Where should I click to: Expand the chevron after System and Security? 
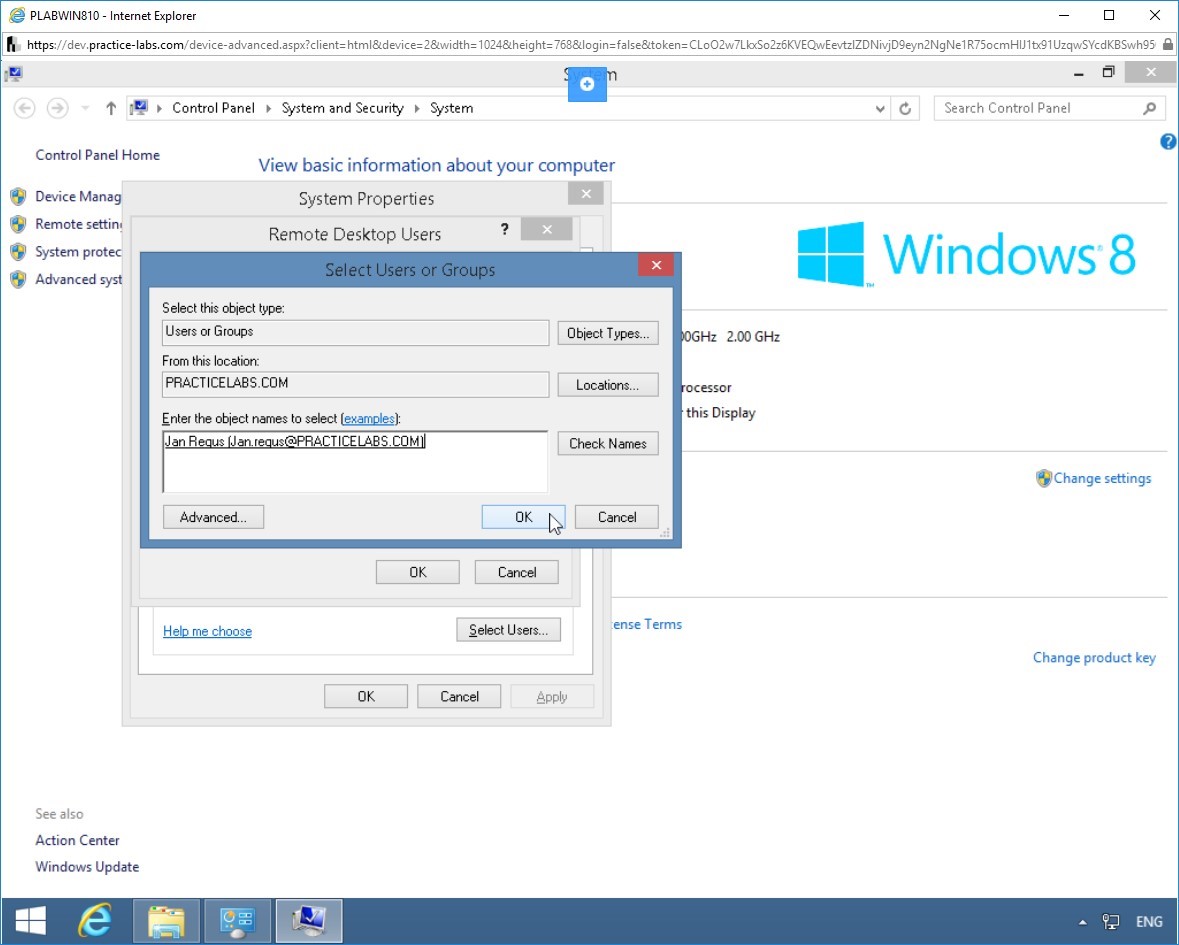pyautogui.click(x=417, y=108)
